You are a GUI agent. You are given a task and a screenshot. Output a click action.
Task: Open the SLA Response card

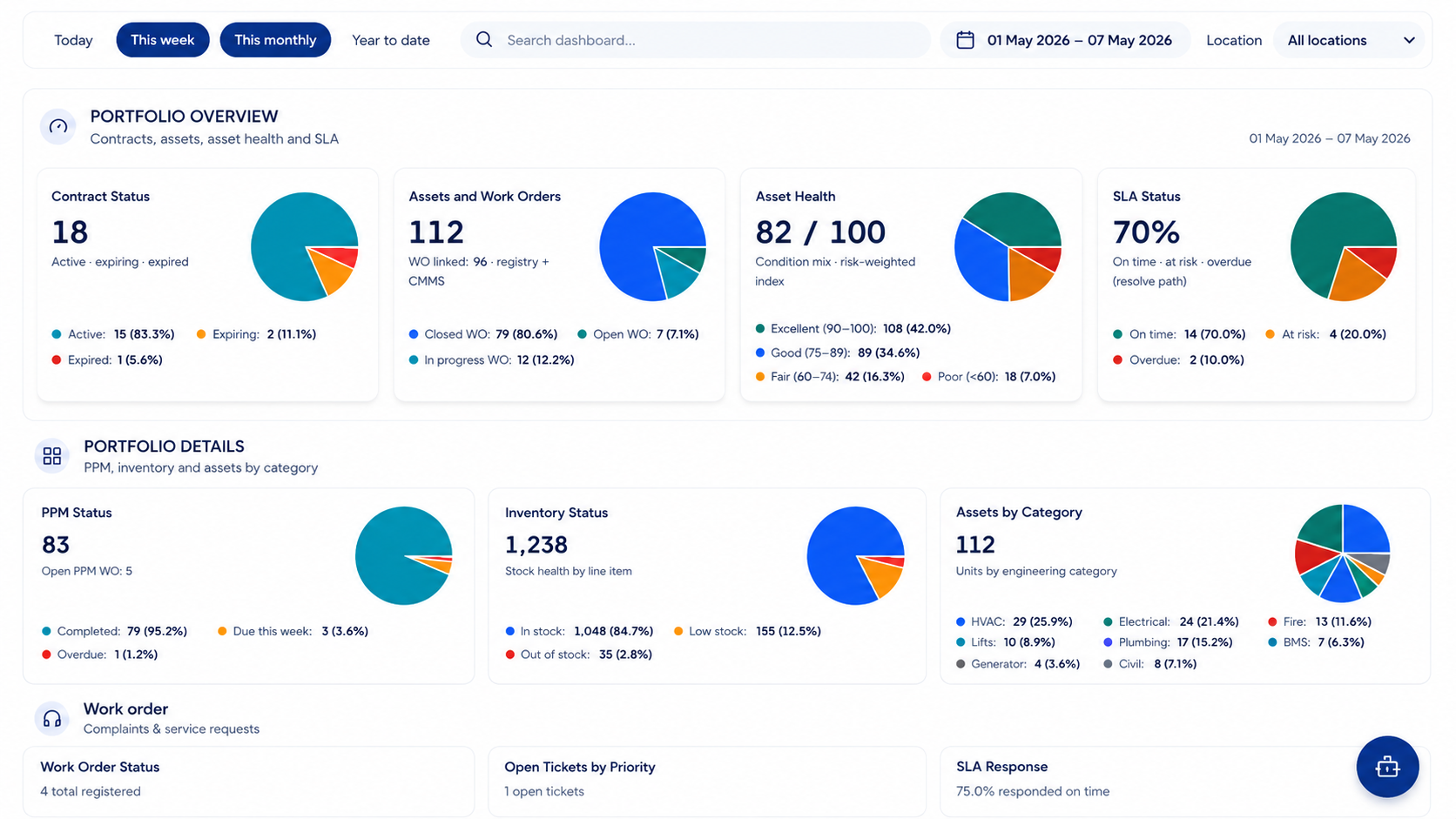click(1185, 781)
